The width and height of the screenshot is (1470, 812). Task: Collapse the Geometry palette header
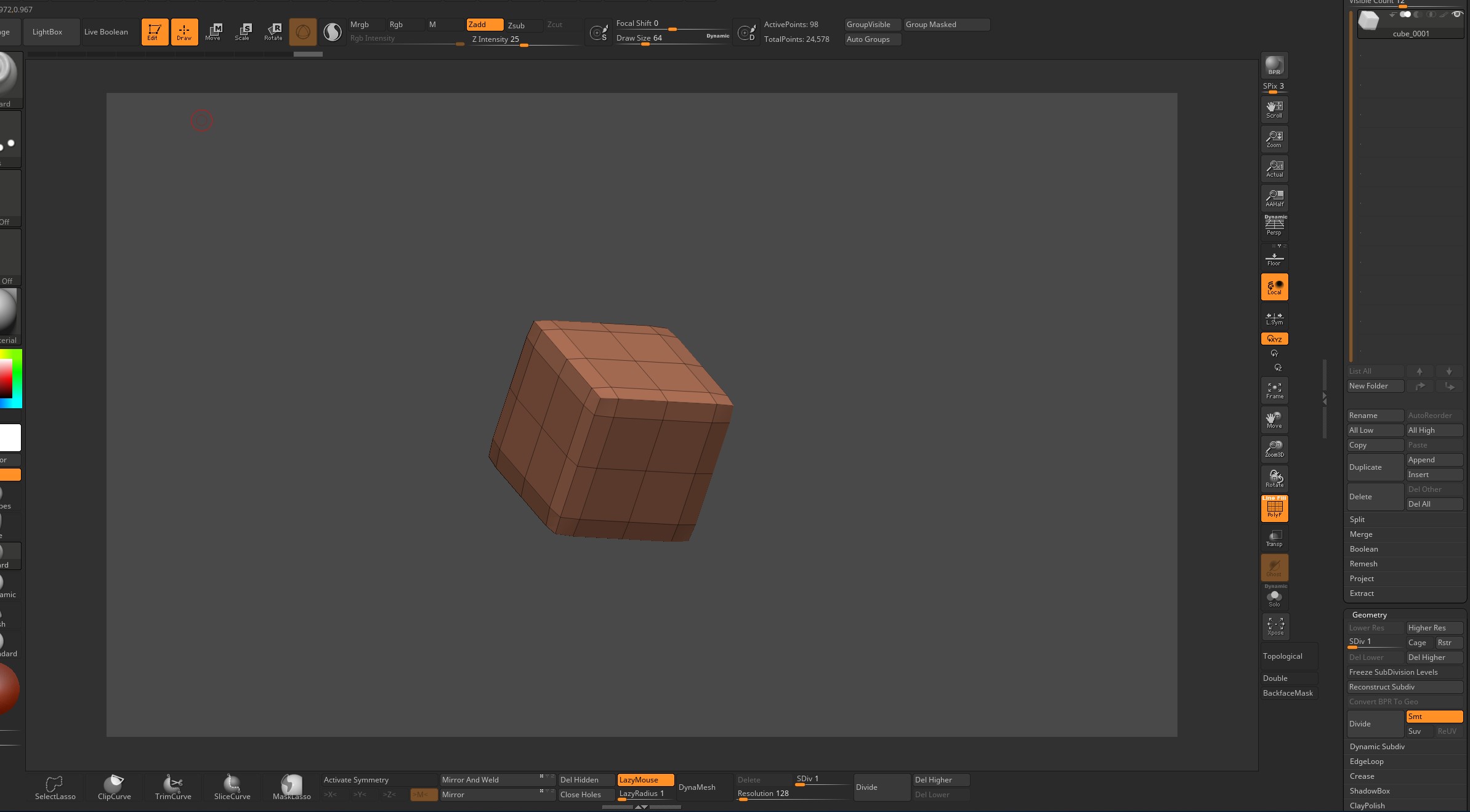[x=1370, y=615]
